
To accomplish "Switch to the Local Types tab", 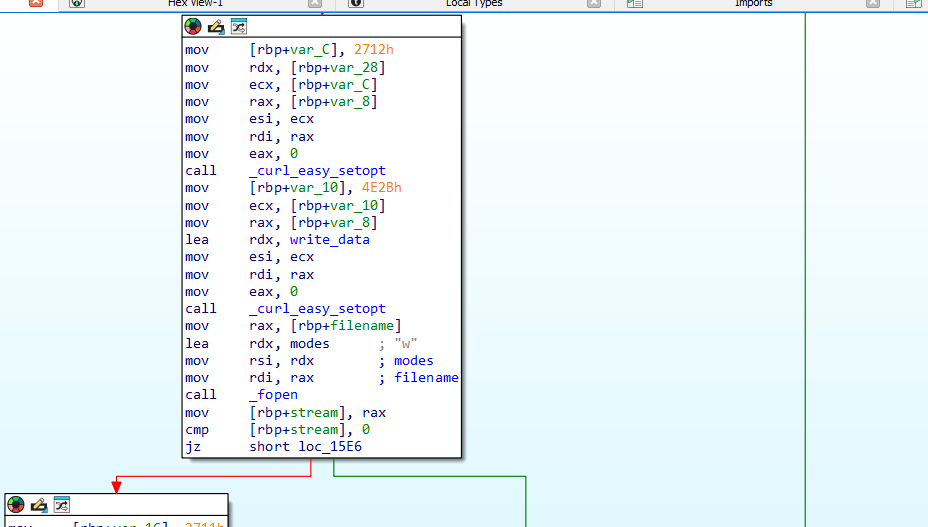I will [x=474, y=4].
